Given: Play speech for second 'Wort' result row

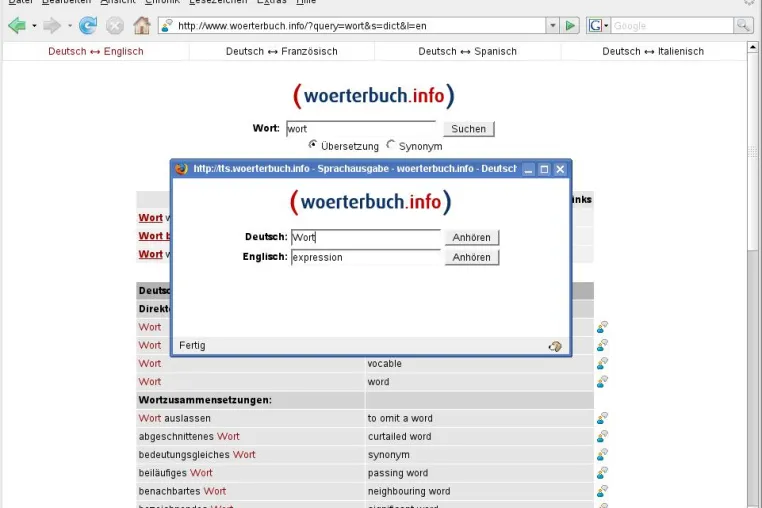Looking at the screenshot, I should (x=603, y=345).
